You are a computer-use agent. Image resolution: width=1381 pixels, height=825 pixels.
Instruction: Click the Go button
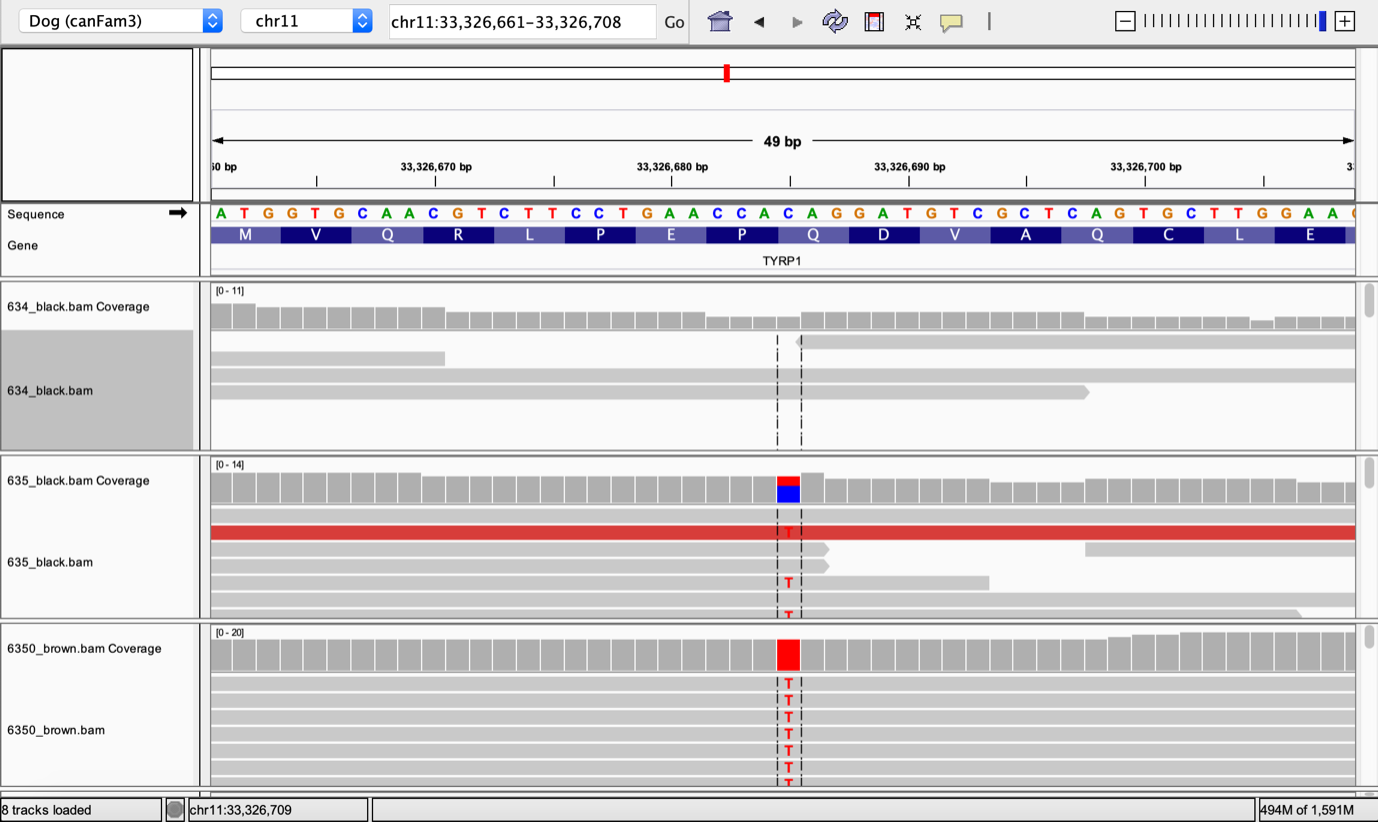click(x=675, y=22)
